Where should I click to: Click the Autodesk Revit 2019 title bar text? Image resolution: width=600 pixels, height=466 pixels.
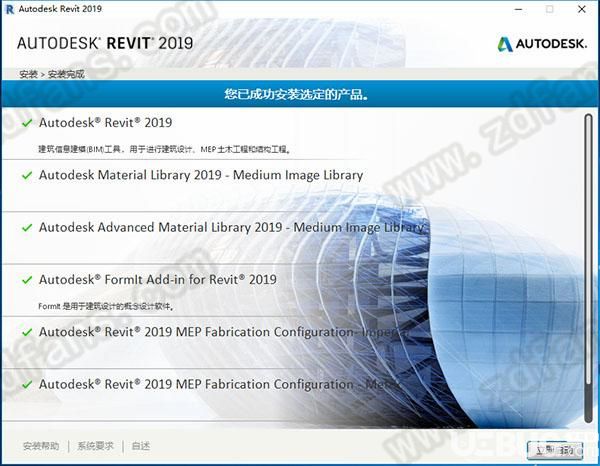60,9
